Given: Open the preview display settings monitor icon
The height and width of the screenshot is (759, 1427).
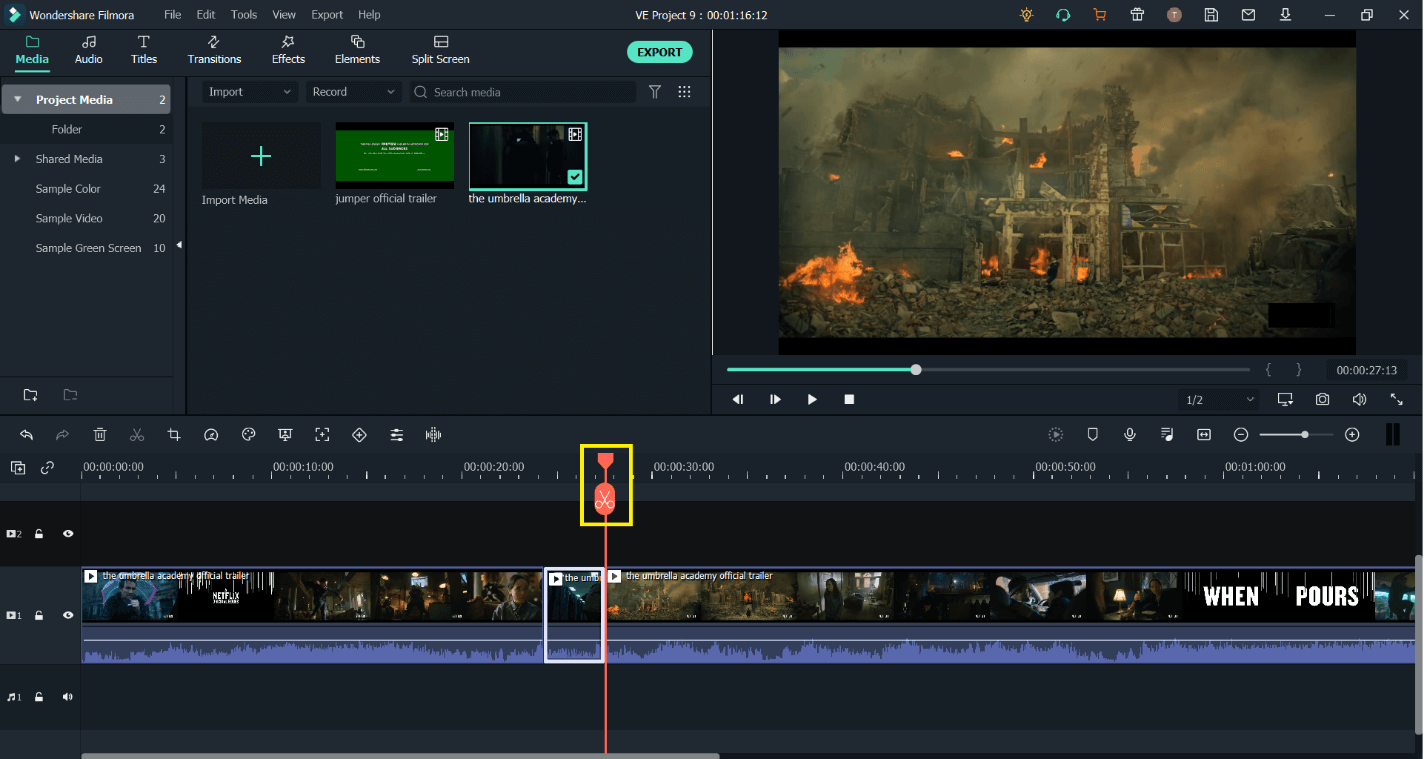Looking at the screenshot, I should pos(1285,399).
